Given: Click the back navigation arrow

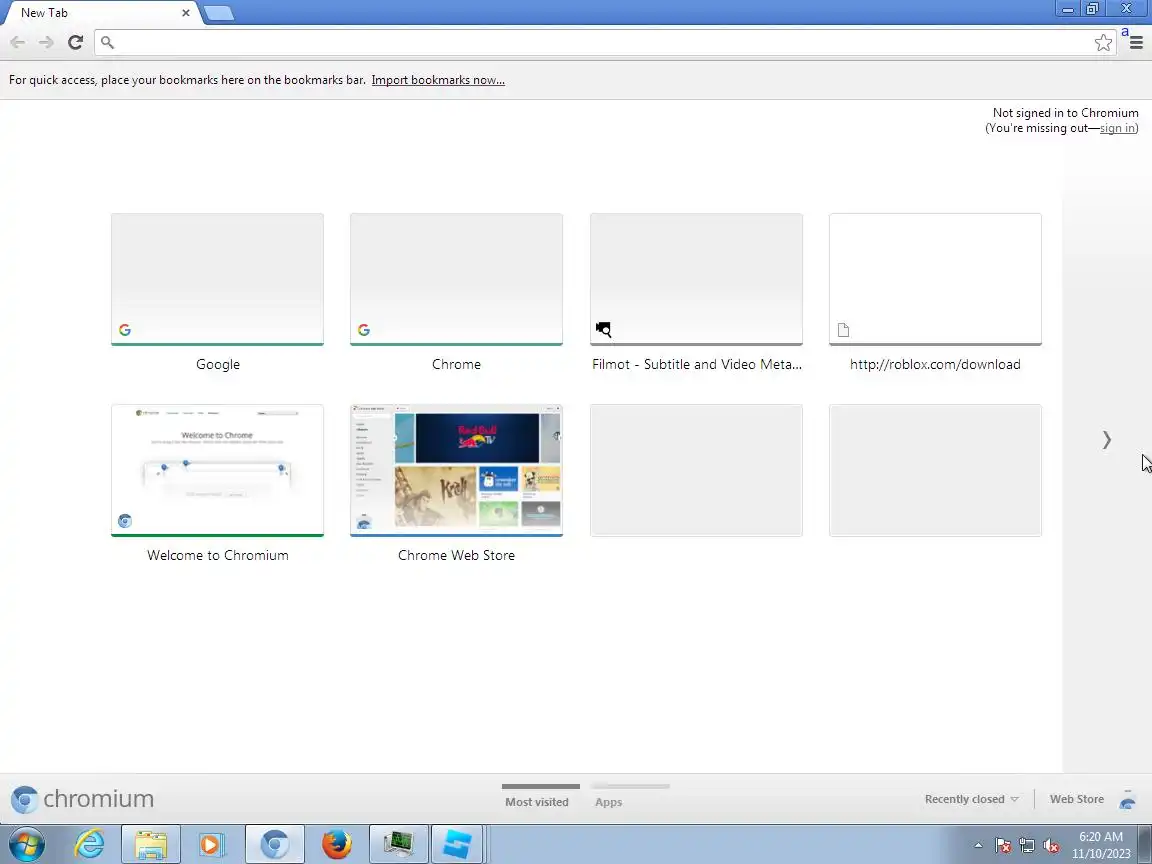Looking at the screenshot, I should (18, 43).
